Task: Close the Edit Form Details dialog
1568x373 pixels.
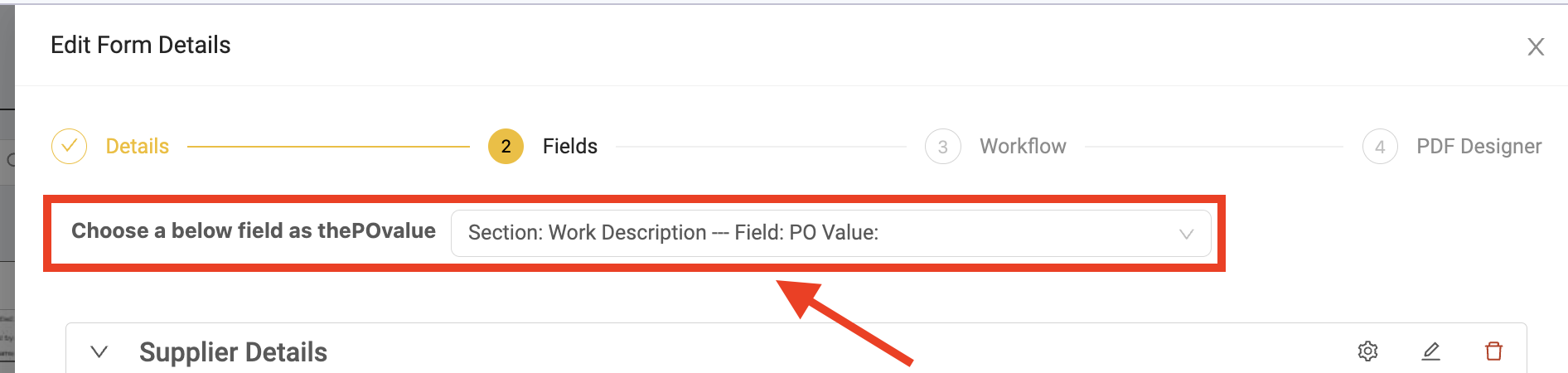Action: point(1536,47)
